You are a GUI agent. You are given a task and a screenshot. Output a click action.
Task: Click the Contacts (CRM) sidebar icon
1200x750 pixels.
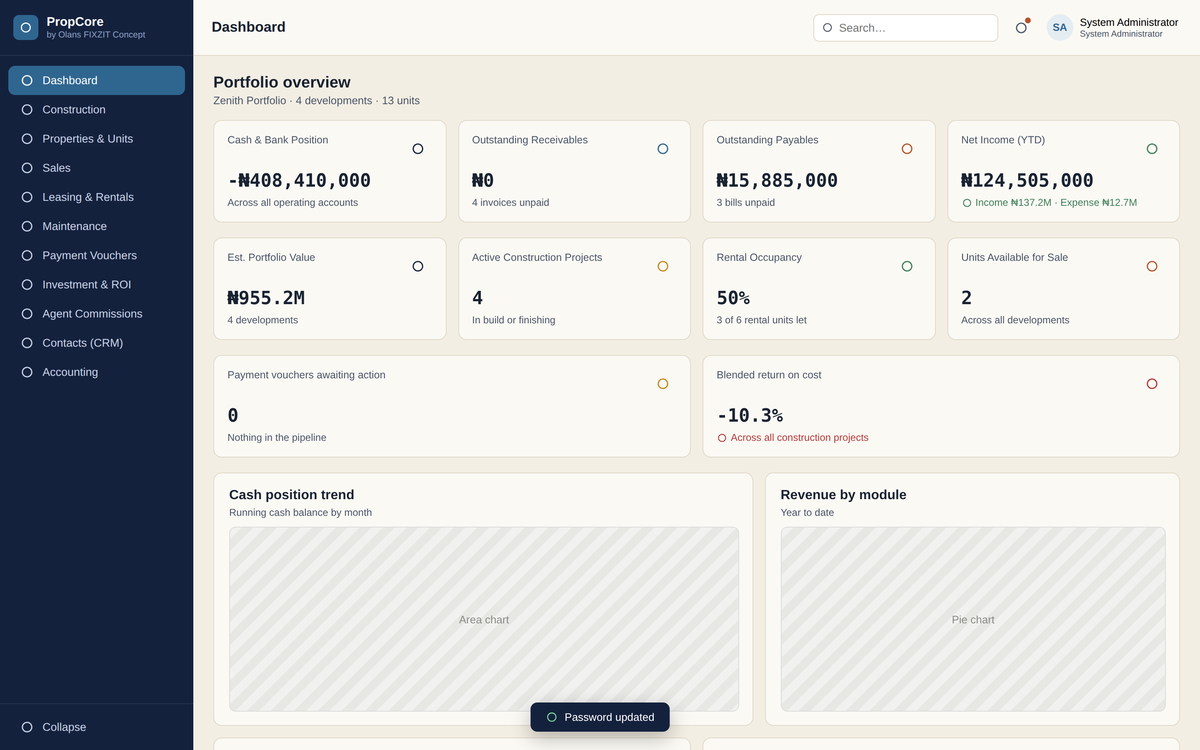tap(27, 343)
